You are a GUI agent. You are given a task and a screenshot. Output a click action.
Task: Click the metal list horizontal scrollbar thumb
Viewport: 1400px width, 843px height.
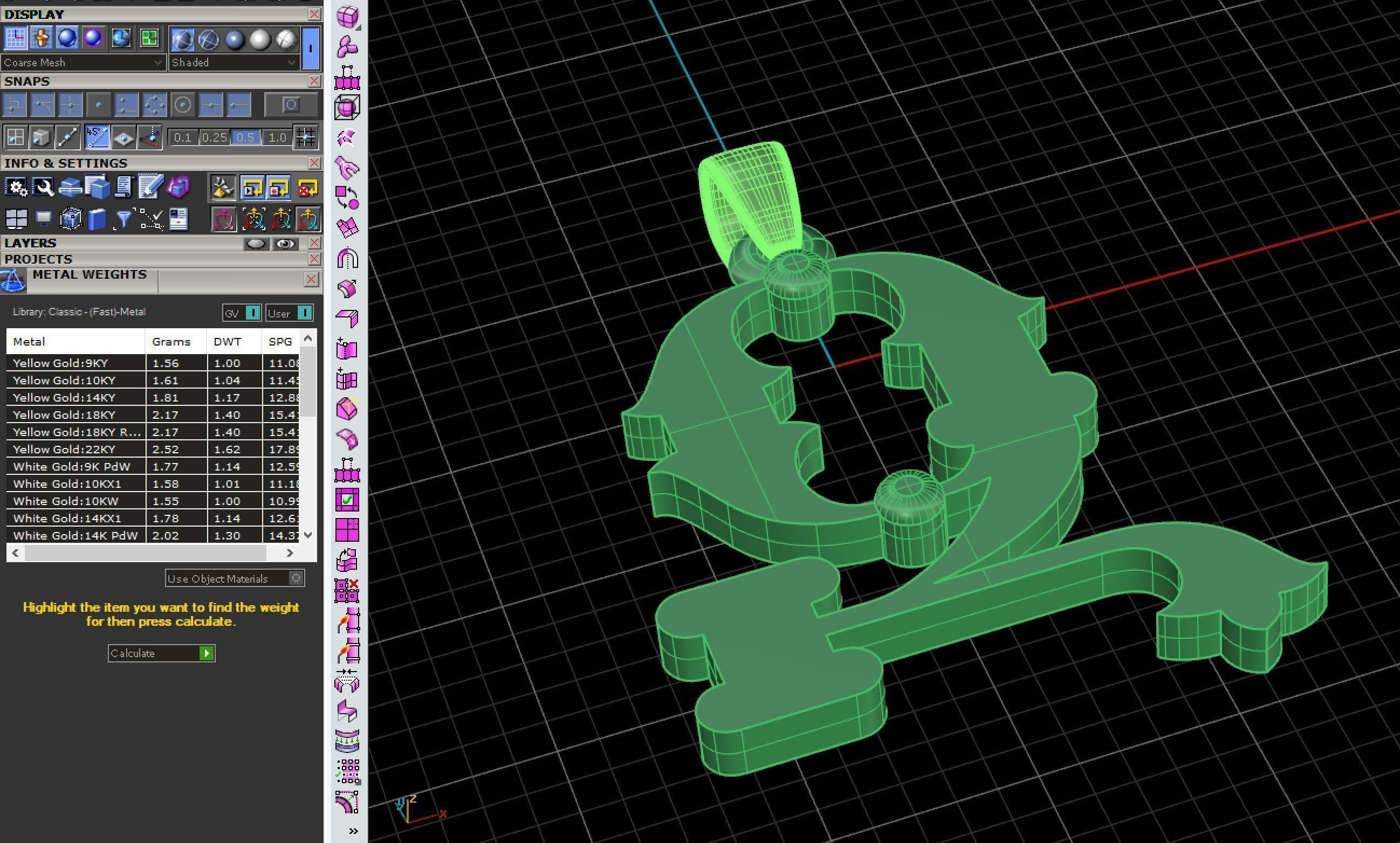click(x=145, y=552)
